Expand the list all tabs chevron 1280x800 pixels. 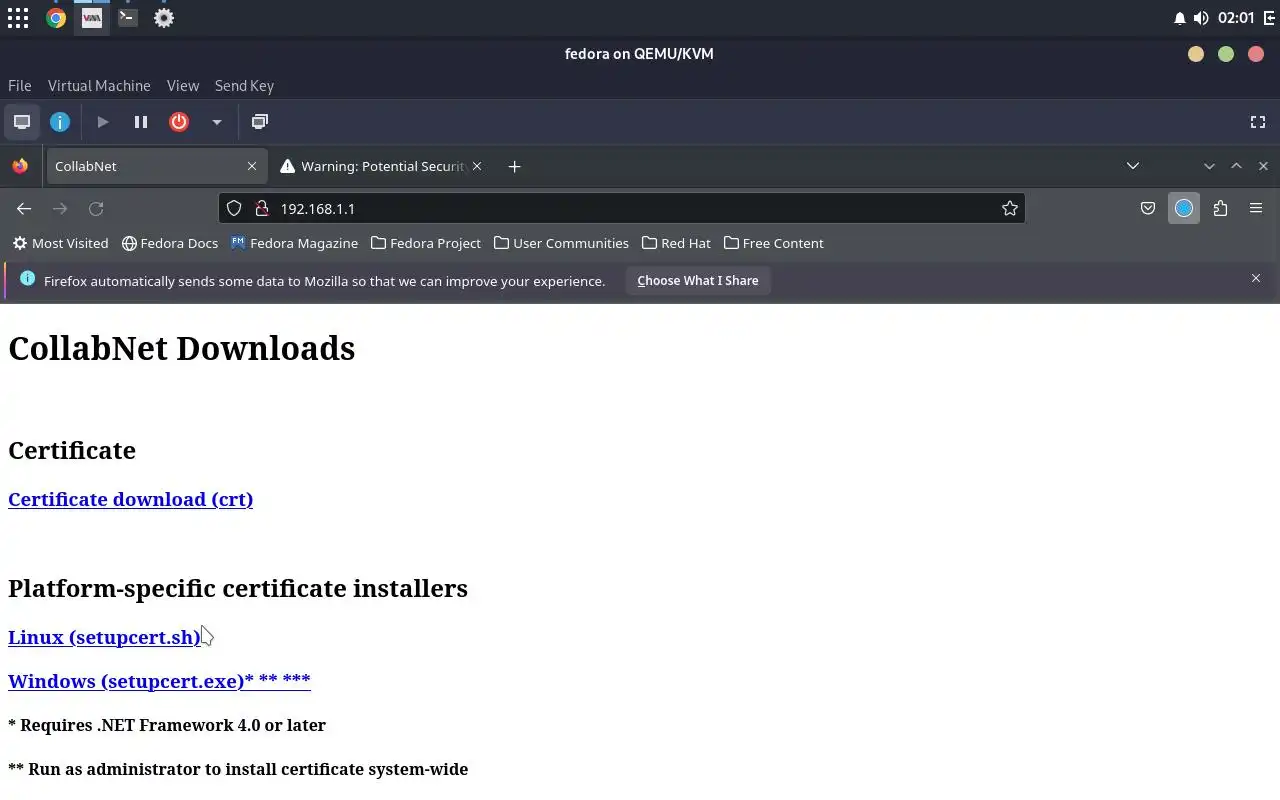(1133, 166)
